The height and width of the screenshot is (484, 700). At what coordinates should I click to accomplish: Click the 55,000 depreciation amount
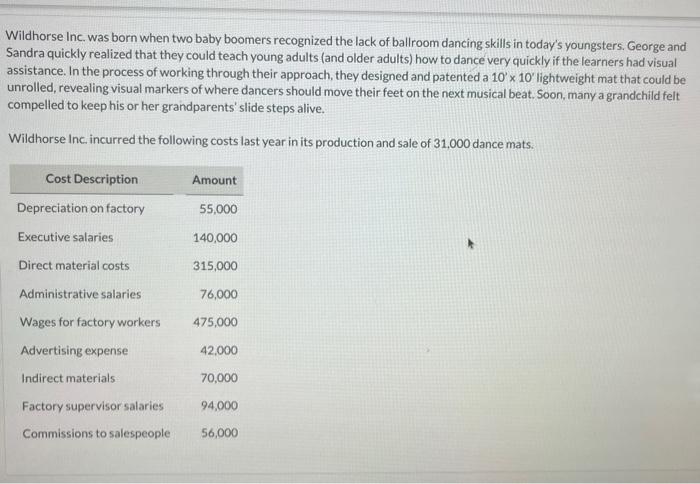pos(218,209)
